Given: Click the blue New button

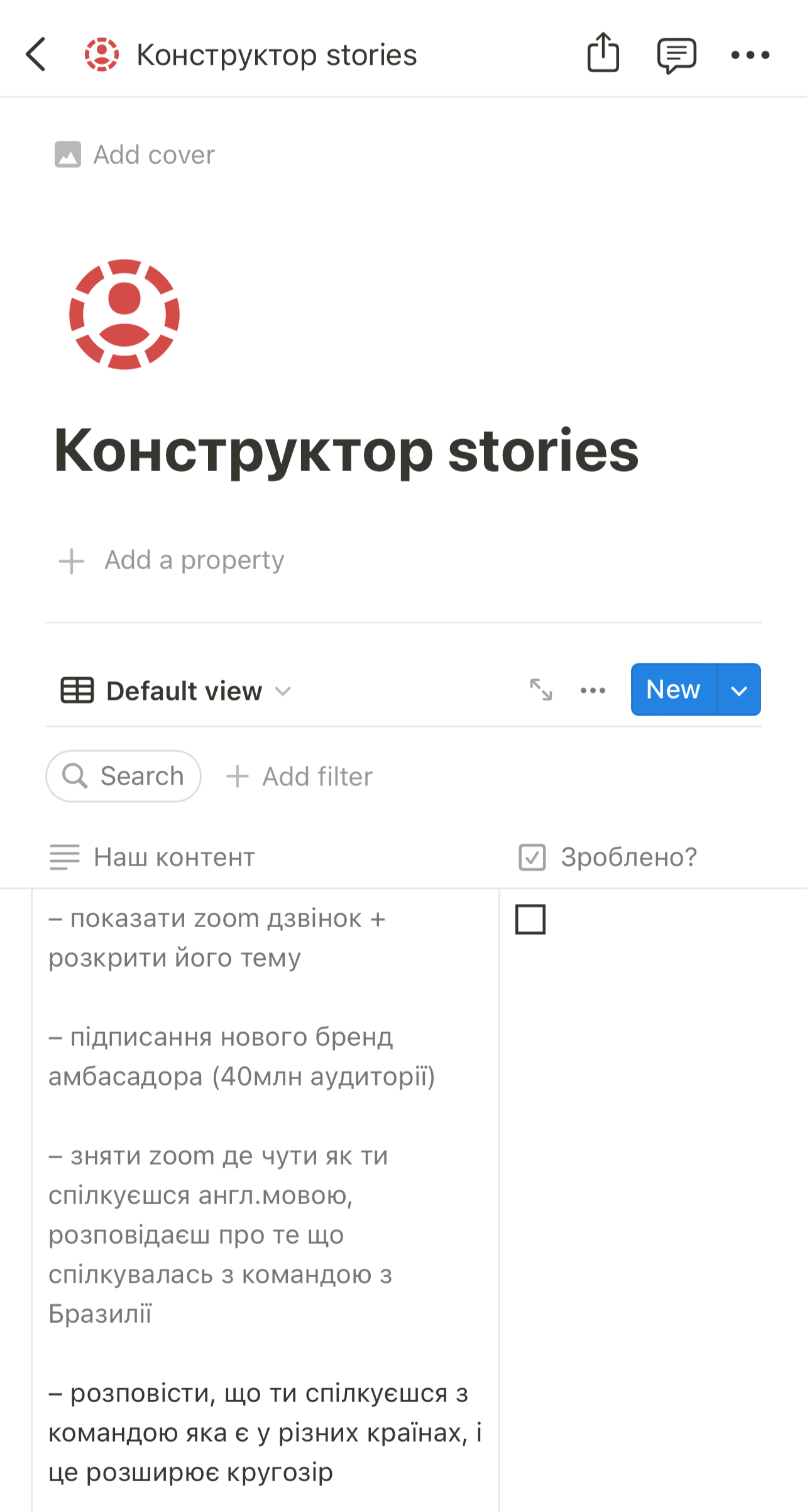Looking at the screenshot, I should [x=674, y=690].
